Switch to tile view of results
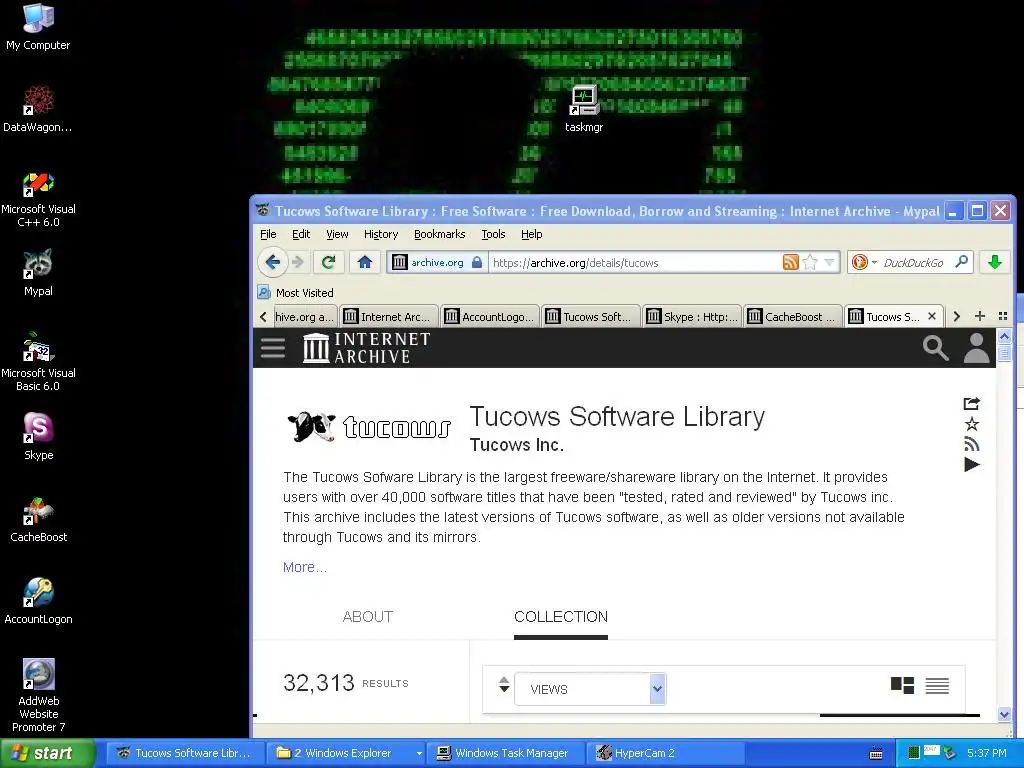The image size is (1024, 768). (x=903, y=685)
